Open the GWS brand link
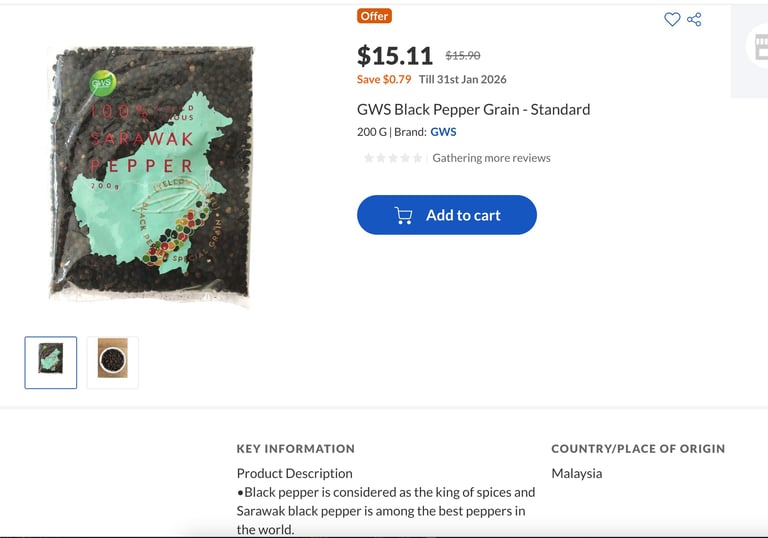Image resolution: width=768 pixels, height=538 pixels. point(443,132)
